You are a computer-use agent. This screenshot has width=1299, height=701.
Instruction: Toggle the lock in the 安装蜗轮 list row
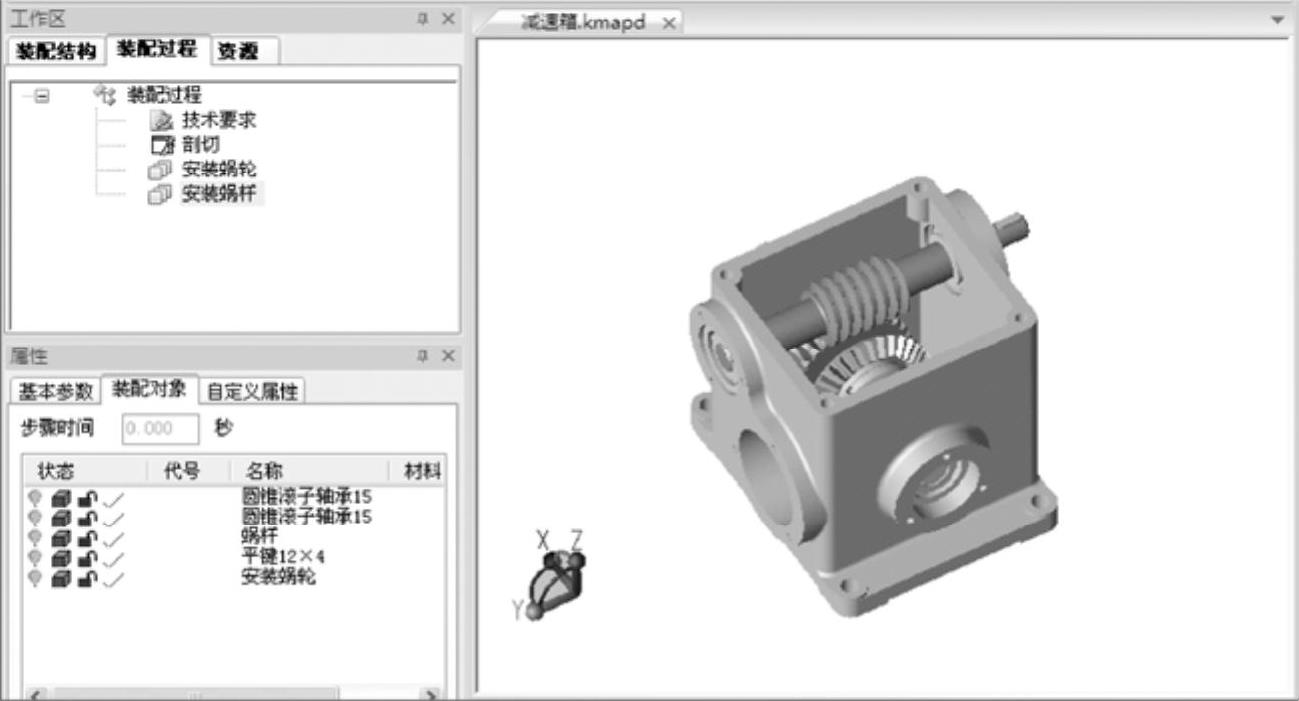[88, 577]
